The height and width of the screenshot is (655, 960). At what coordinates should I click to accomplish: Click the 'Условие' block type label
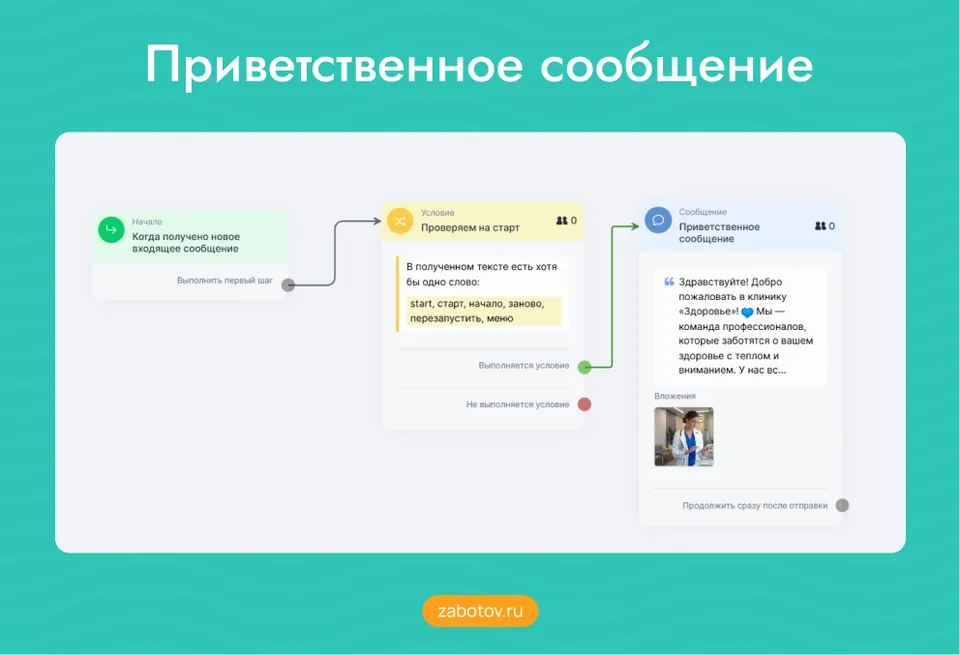coord(438,212)
